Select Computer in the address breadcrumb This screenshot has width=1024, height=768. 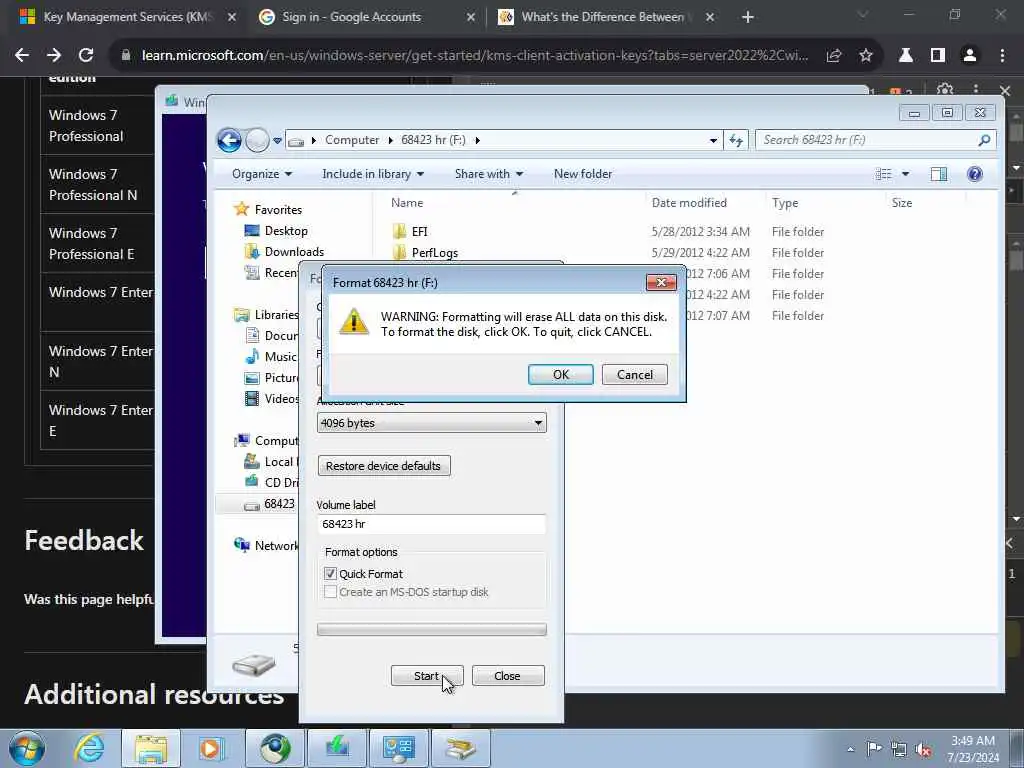click(352, 140)
